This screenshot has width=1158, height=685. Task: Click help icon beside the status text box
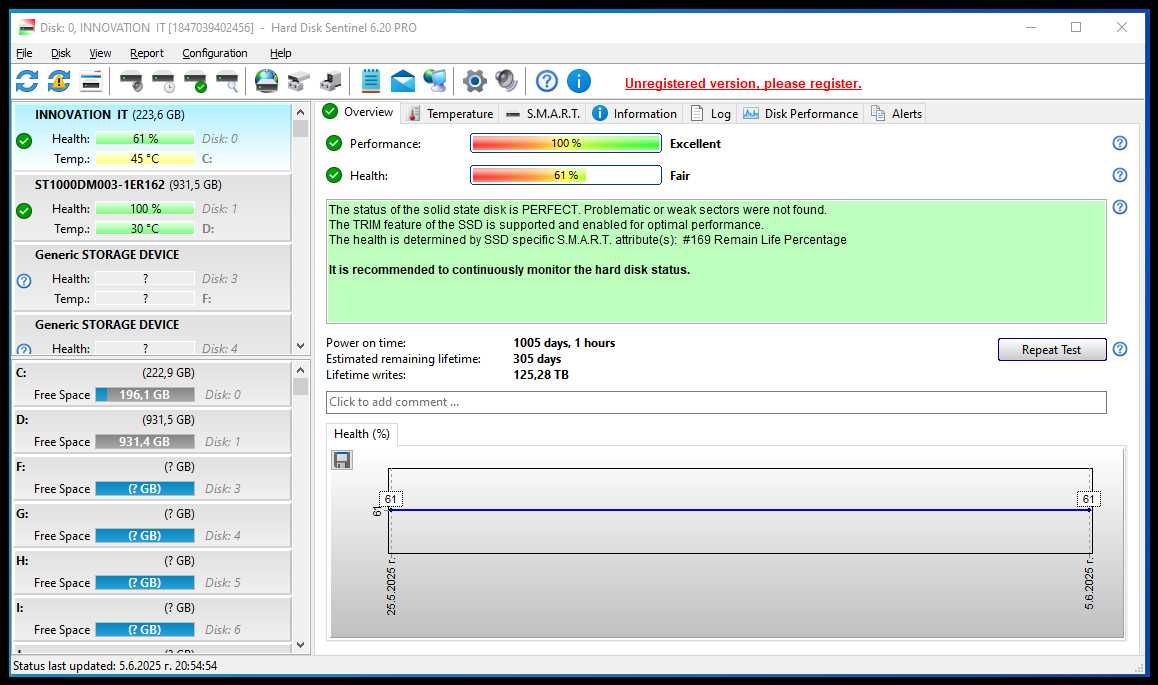(1120, 207)
